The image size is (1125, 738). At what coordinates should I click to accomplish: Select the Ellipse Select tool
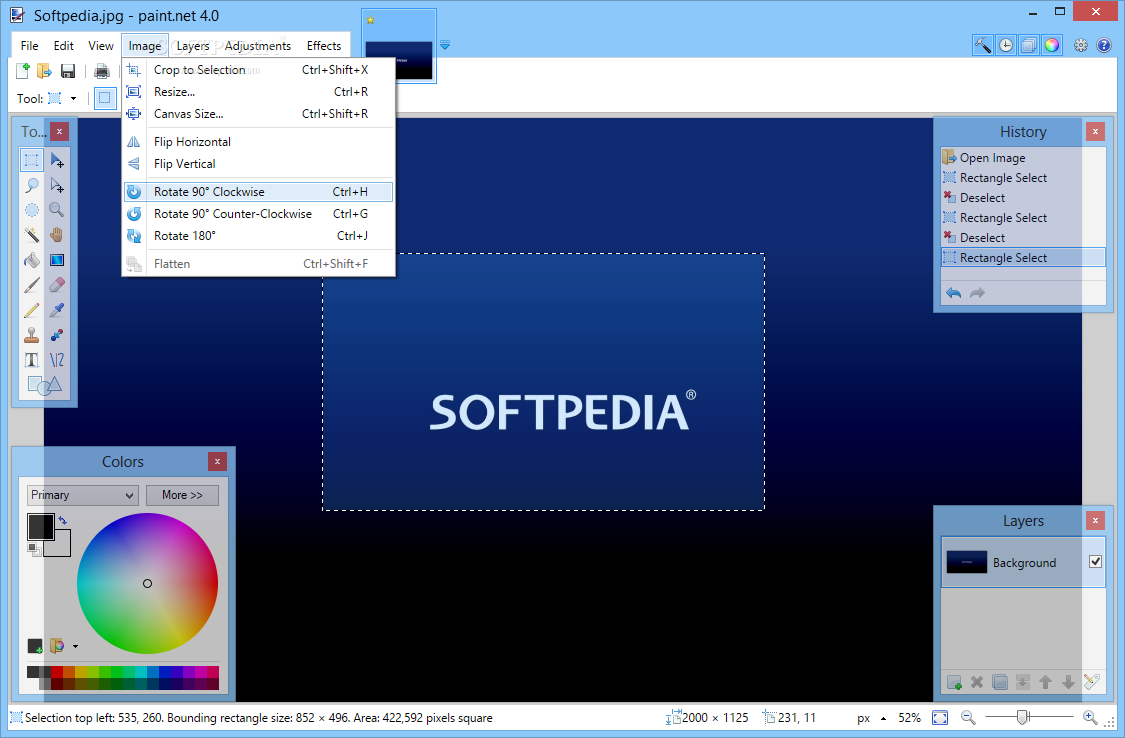pos(32,210)
